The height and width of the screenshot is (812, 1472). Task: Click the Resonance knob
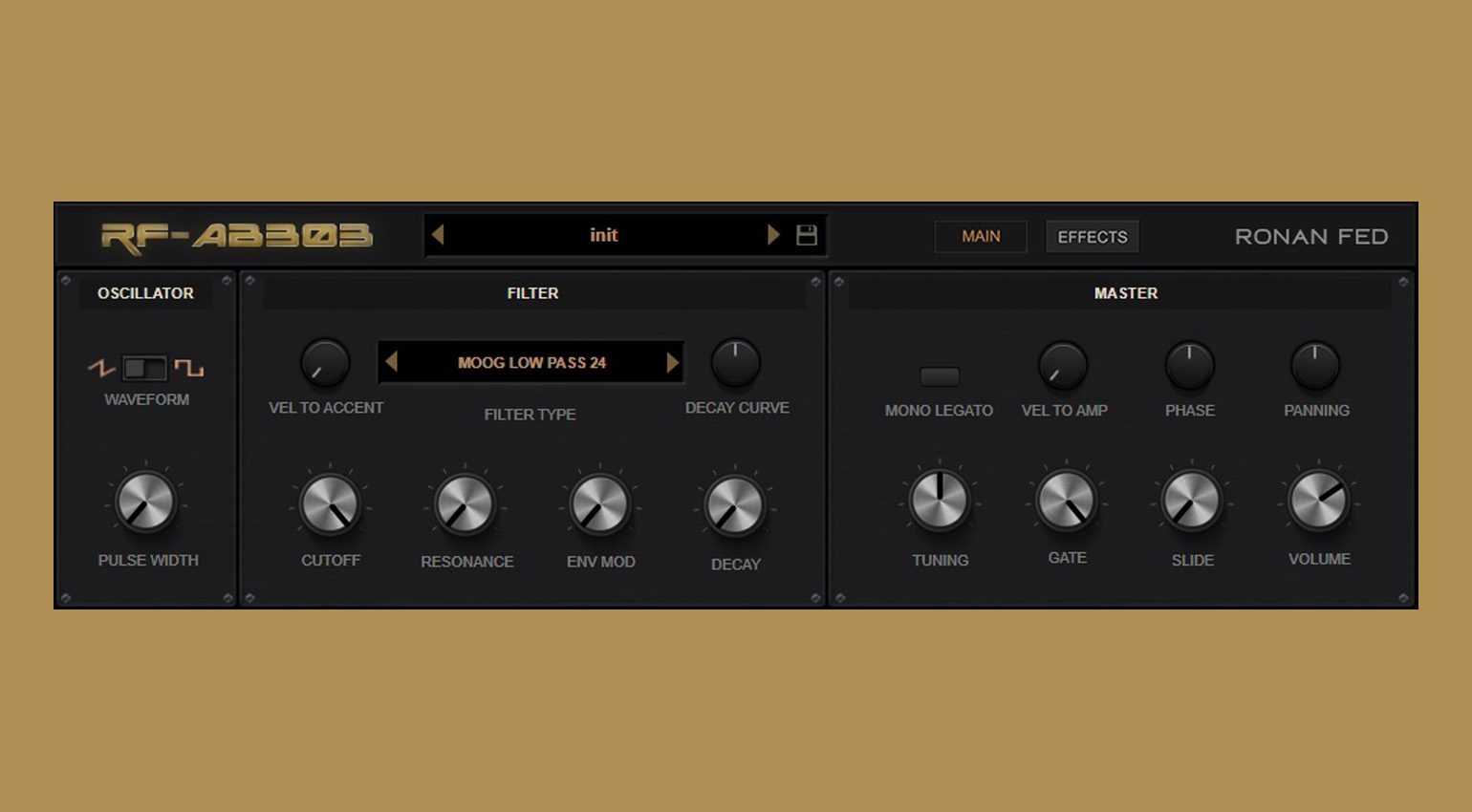click(x=465, y=504)
